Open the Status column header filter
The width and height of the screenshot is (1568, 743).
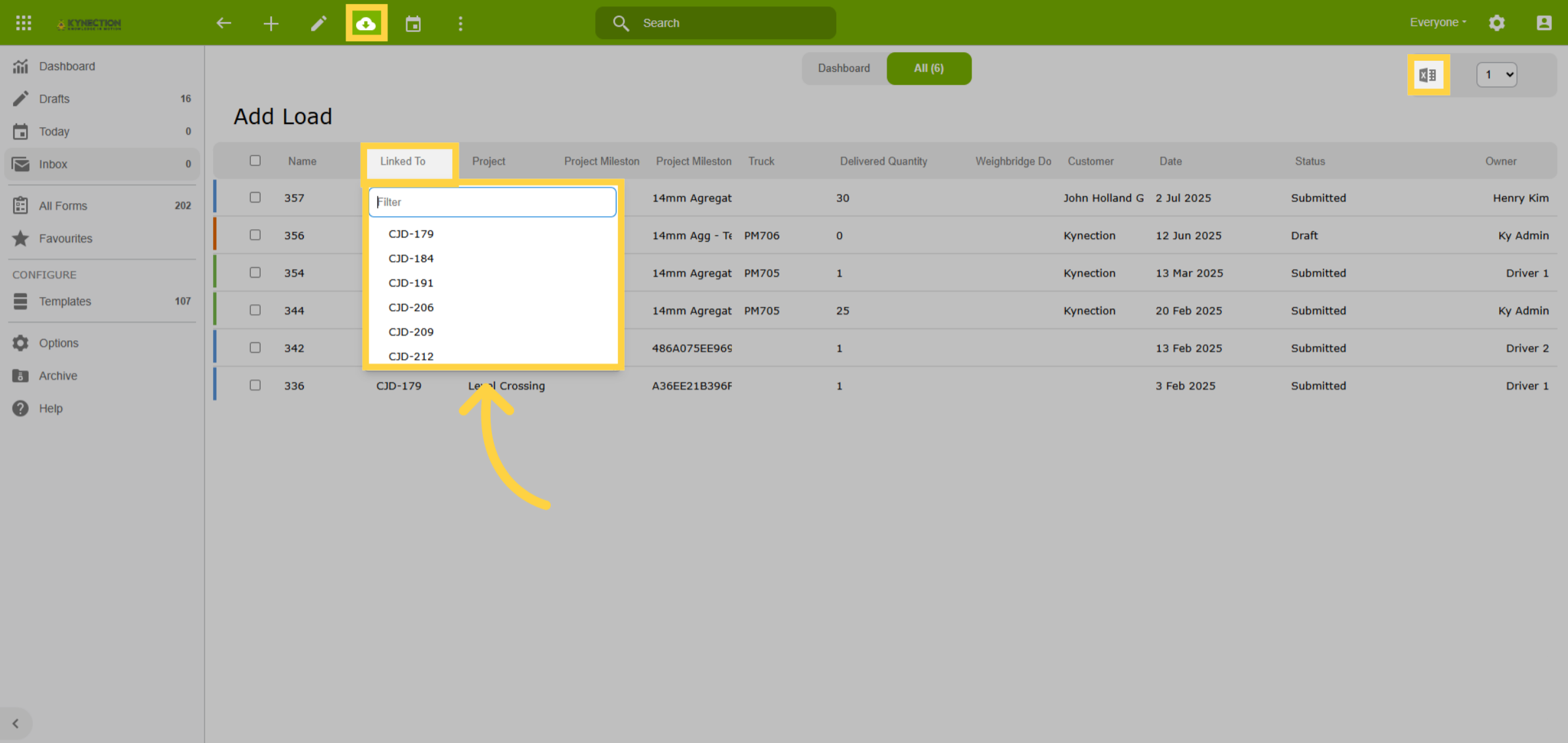click(x=1310, y=161)
